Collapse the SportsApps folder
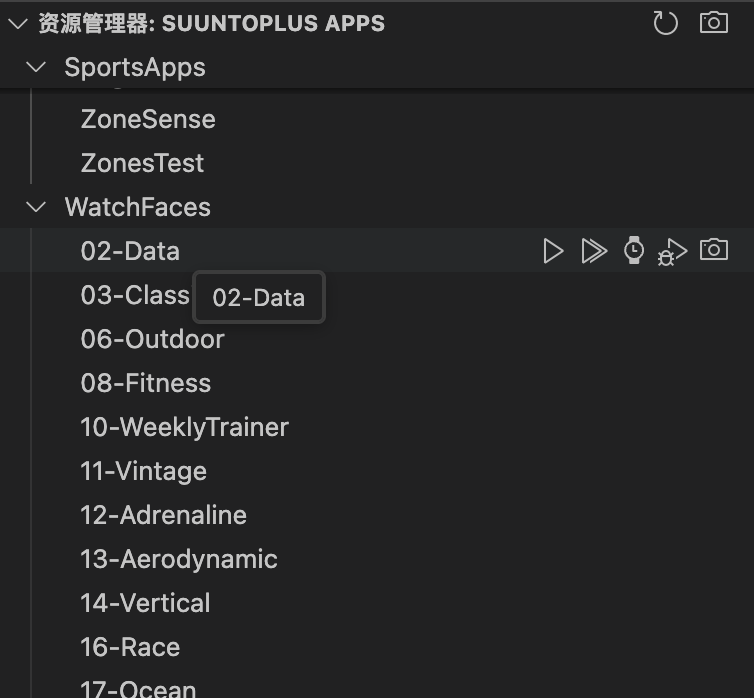Image resolution: width=754 pixels, height=698 pixels. [36, 67]
